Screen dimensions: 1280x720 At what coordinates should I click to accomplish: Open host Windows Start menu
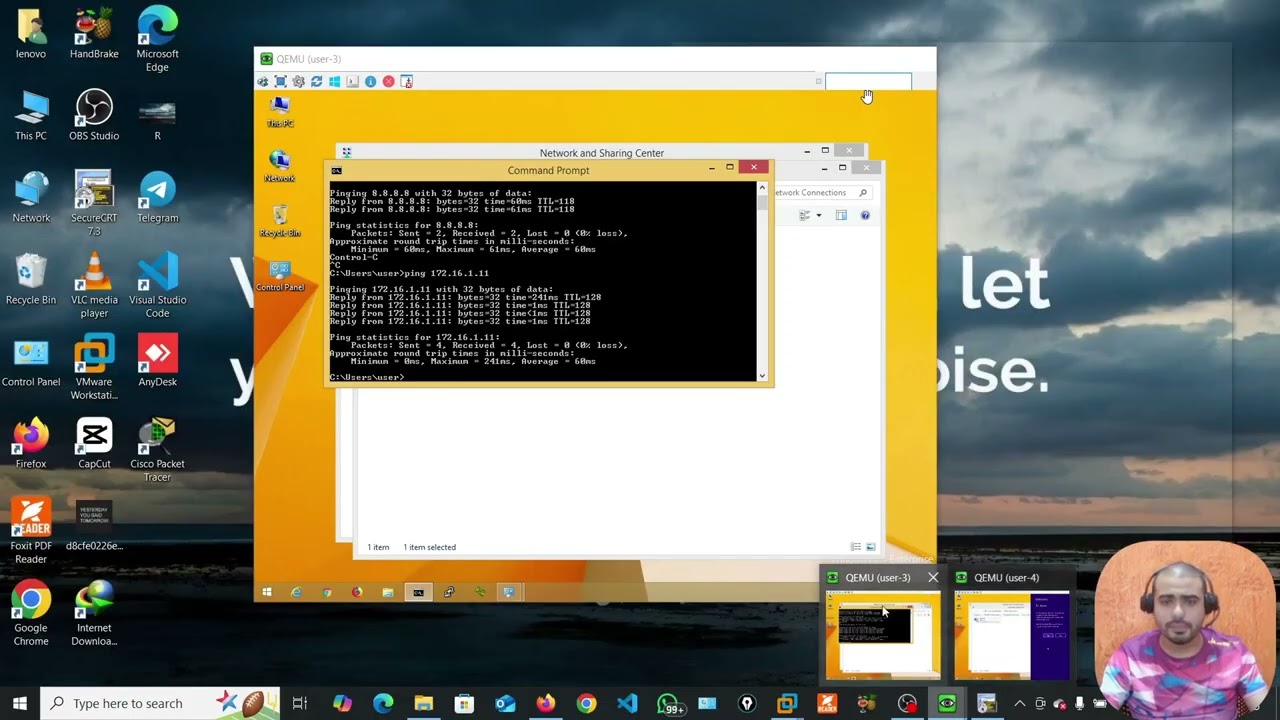[x=20, y=703]
